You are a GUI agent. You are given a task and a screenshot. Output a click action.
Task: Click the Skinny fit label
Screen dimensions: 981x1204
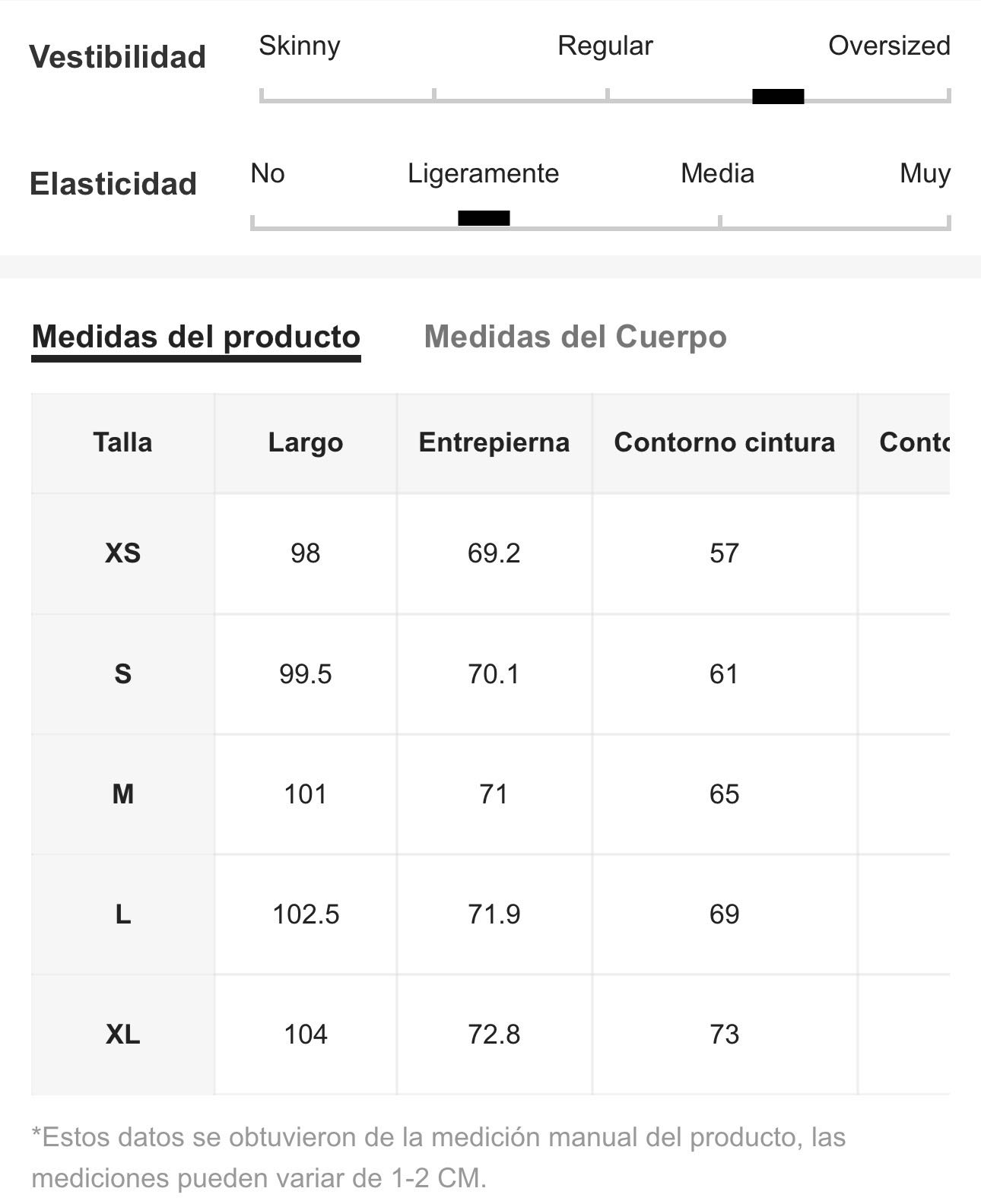[x=300, y=46]
